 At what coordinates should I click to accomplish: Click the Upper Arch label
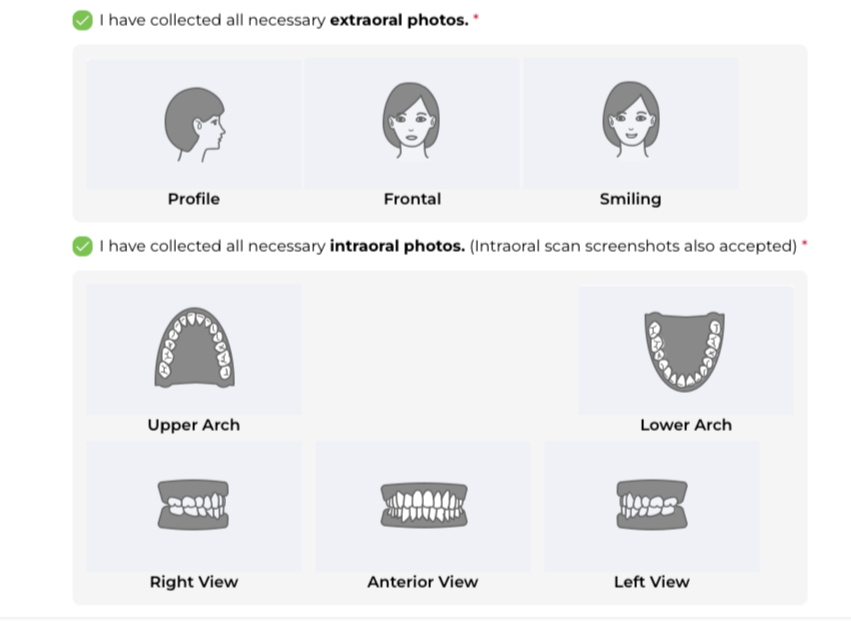tap(194, 425)
